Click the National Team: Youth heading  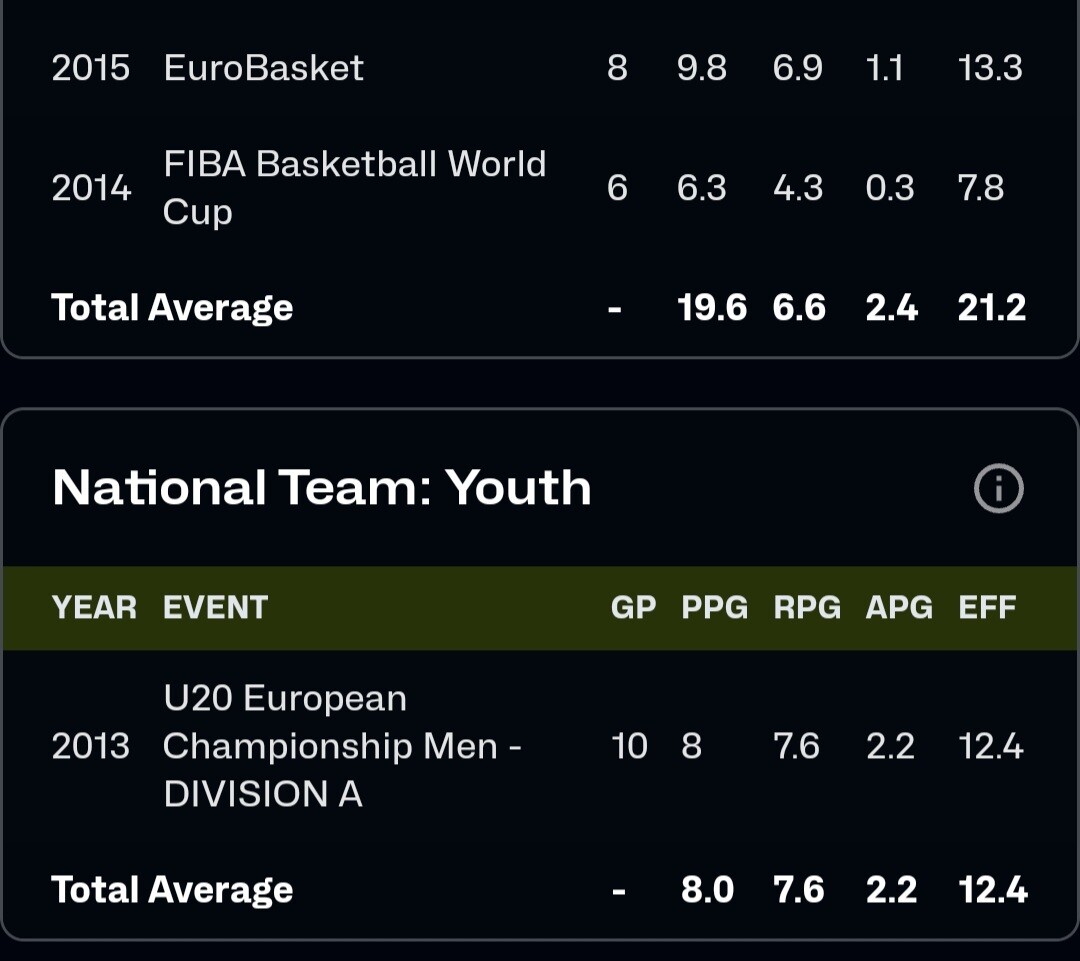321,488
